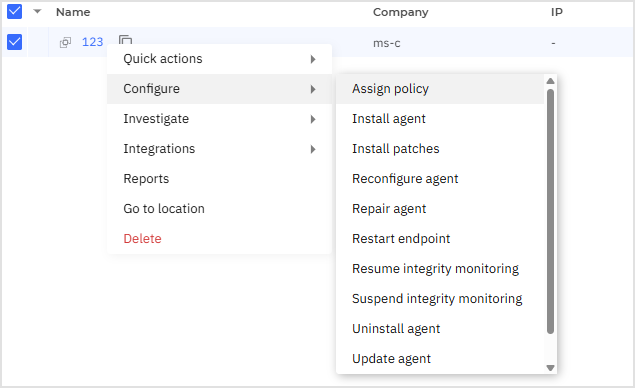635x388 pixels.
Task: Expand Quick actions via its arrow
Action: (313, 59)
